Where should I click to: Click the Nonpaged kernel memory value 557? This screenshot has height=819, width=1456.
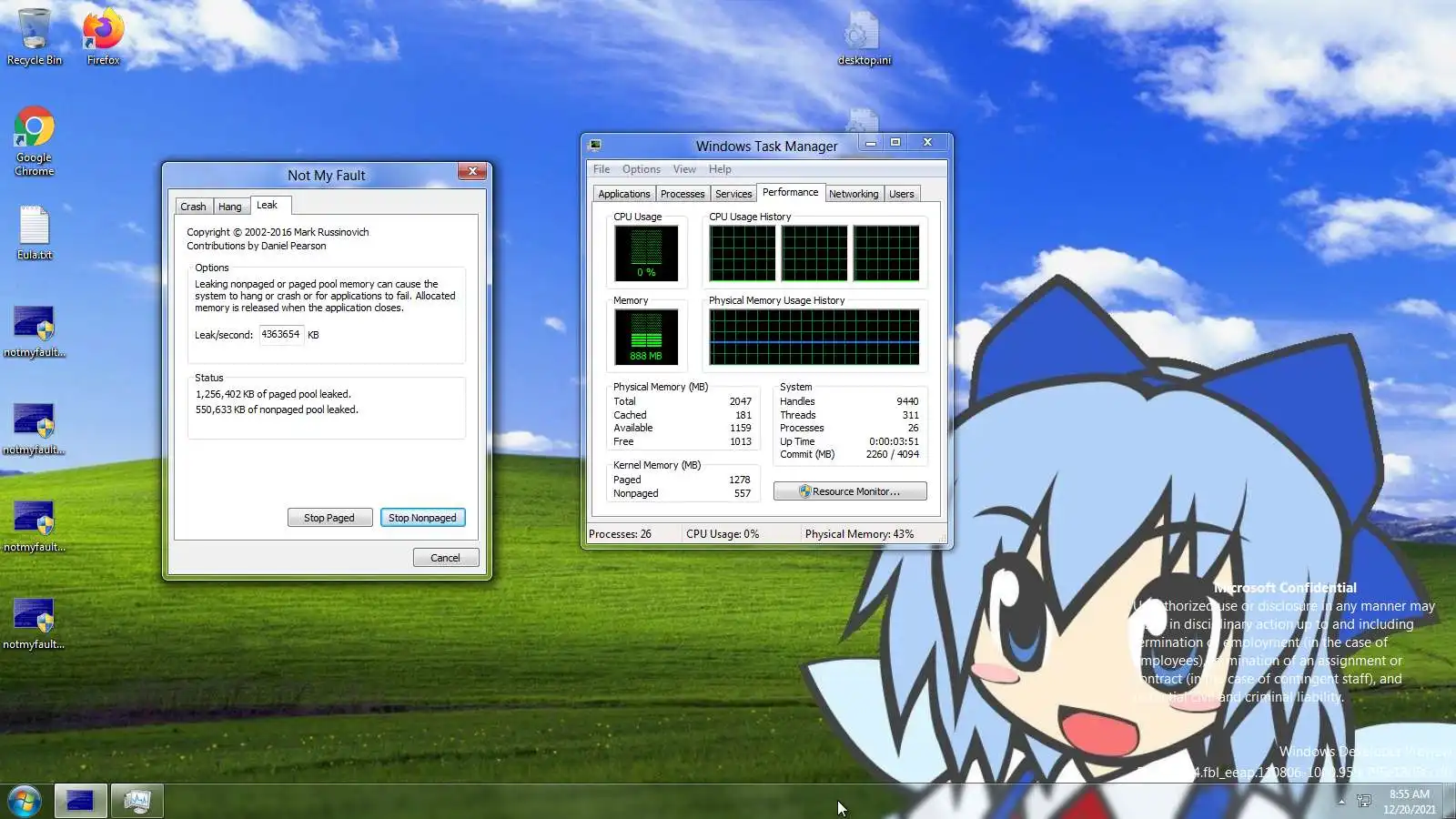(743, 493)
